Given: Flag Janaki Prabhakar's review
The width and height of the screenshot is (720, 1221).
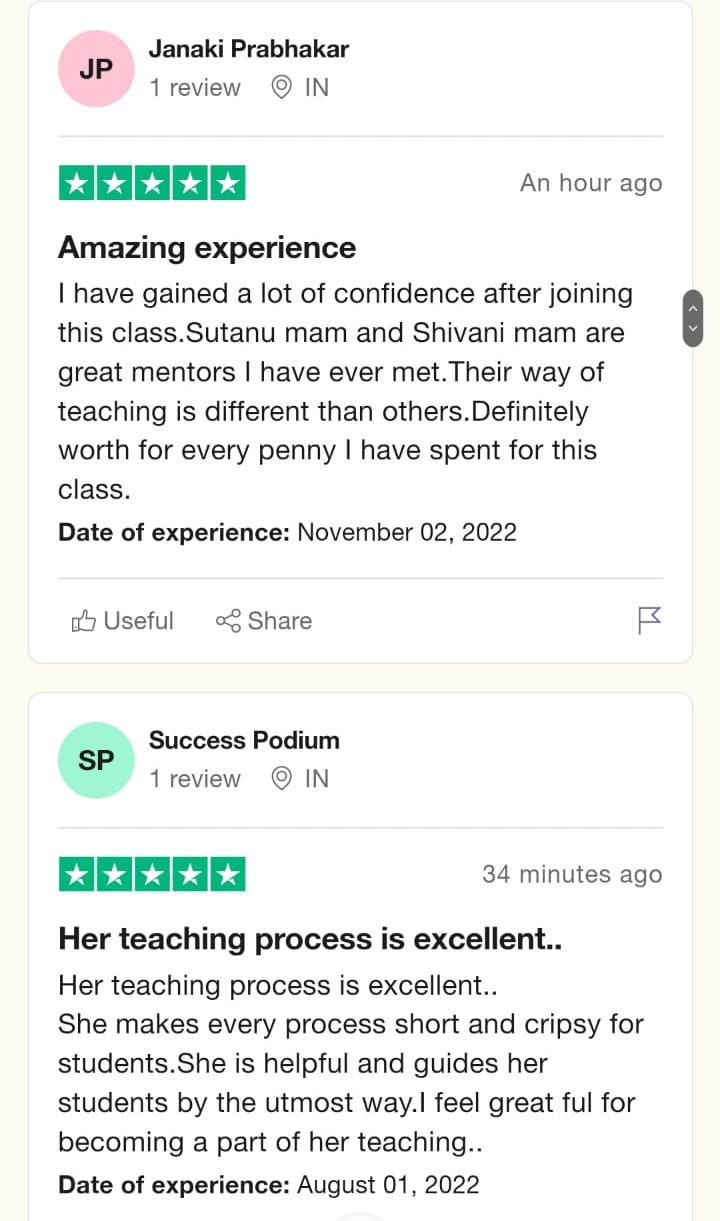Looking at the screenshot, I should click(x=650, y=621).
